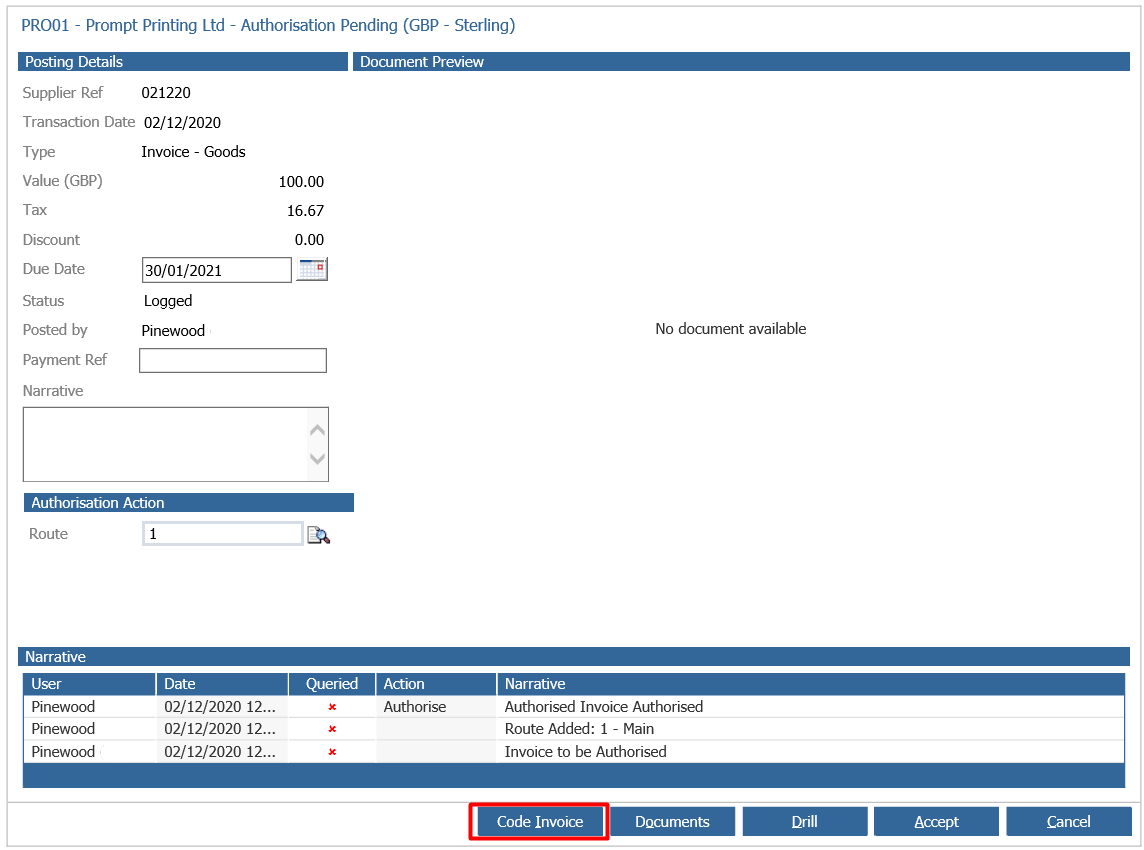The width and height of the screenshot is (1144, 850).
Task: Click the Value (GBP) amount 100.00
Action: pyautogui.click(x=301, y=182)
